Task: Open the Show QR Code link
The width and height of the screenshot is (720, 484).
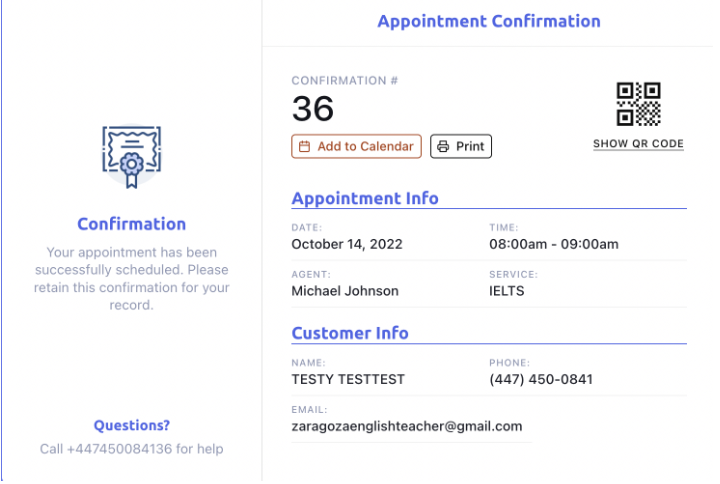Action: (638, 144)
